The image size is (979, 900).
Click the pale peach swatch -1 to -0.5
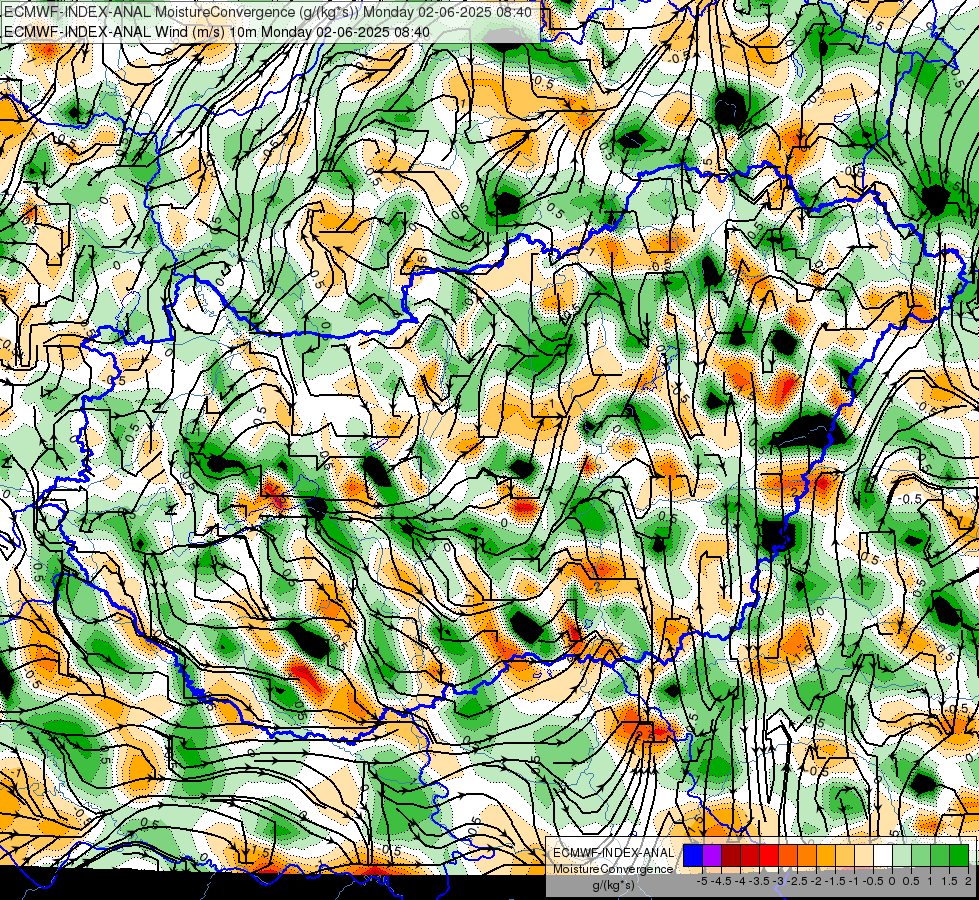864,856
